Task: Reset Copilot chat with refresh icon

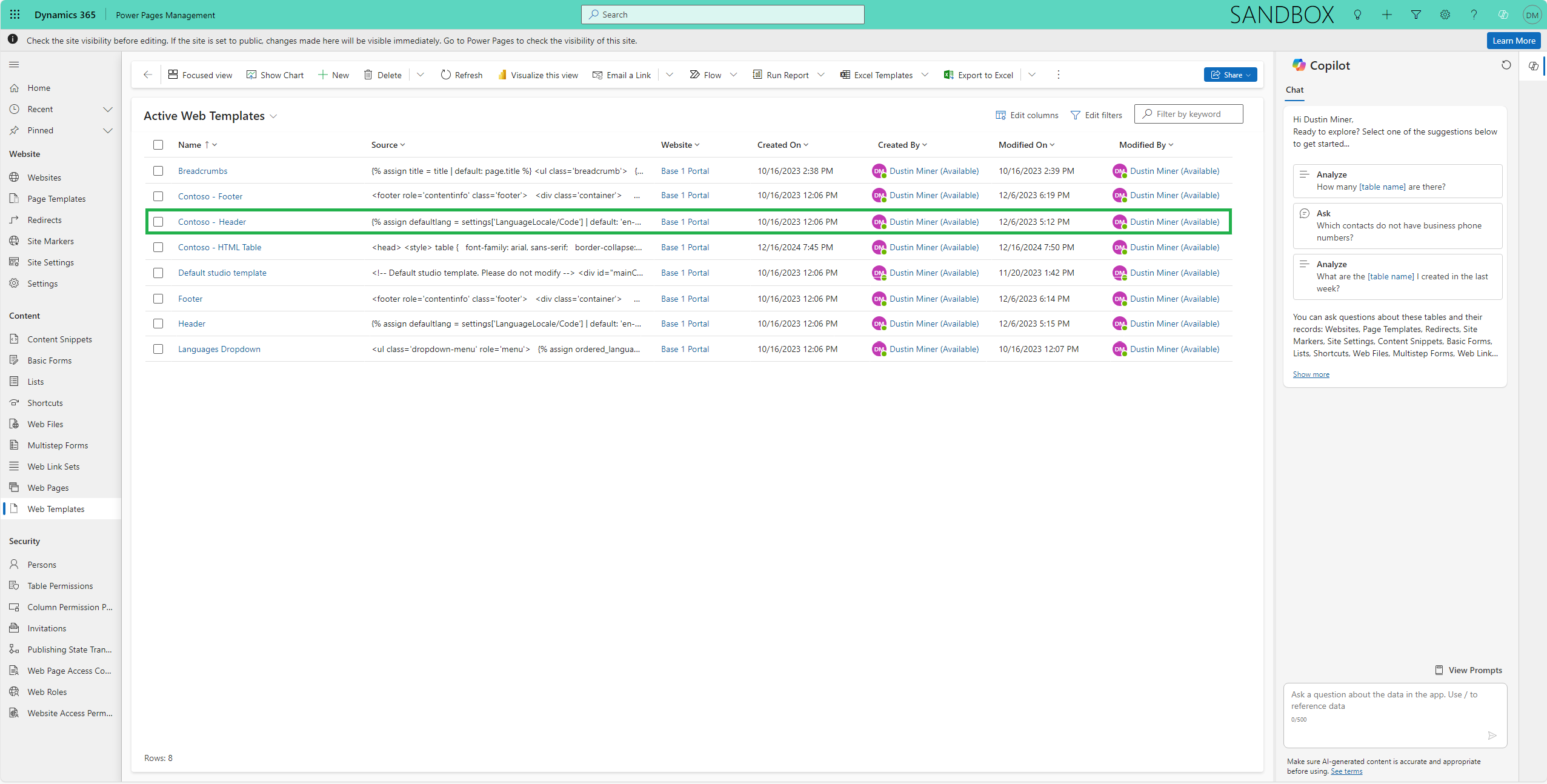Action: tap(1506, 65)
